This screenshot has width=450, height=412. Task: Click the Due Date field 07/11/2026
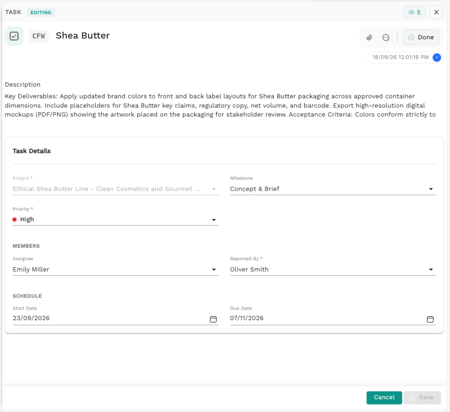tap(333, 318)
